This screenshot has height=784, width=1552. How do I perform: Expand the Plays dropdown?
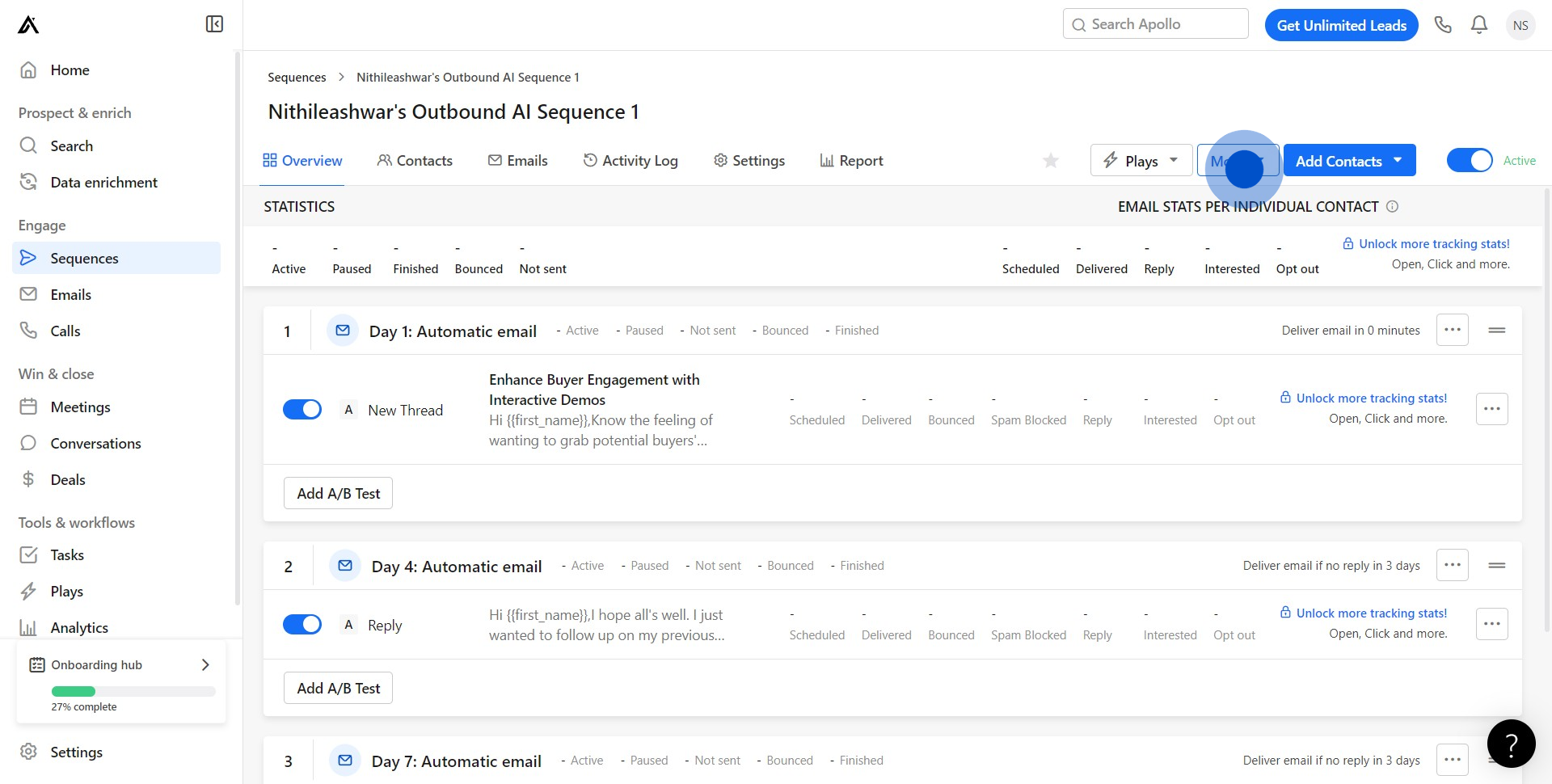click(1141, 161)
